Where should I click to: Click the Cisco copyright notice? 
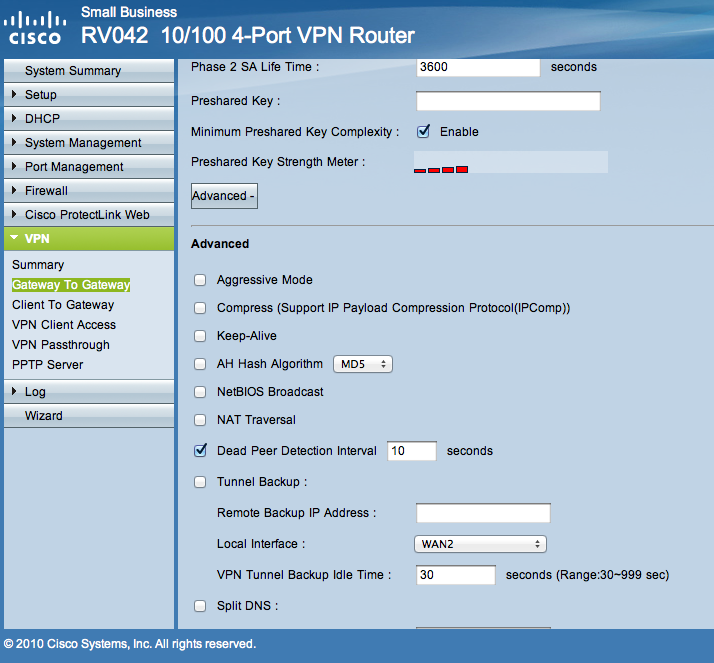[130, 644]
